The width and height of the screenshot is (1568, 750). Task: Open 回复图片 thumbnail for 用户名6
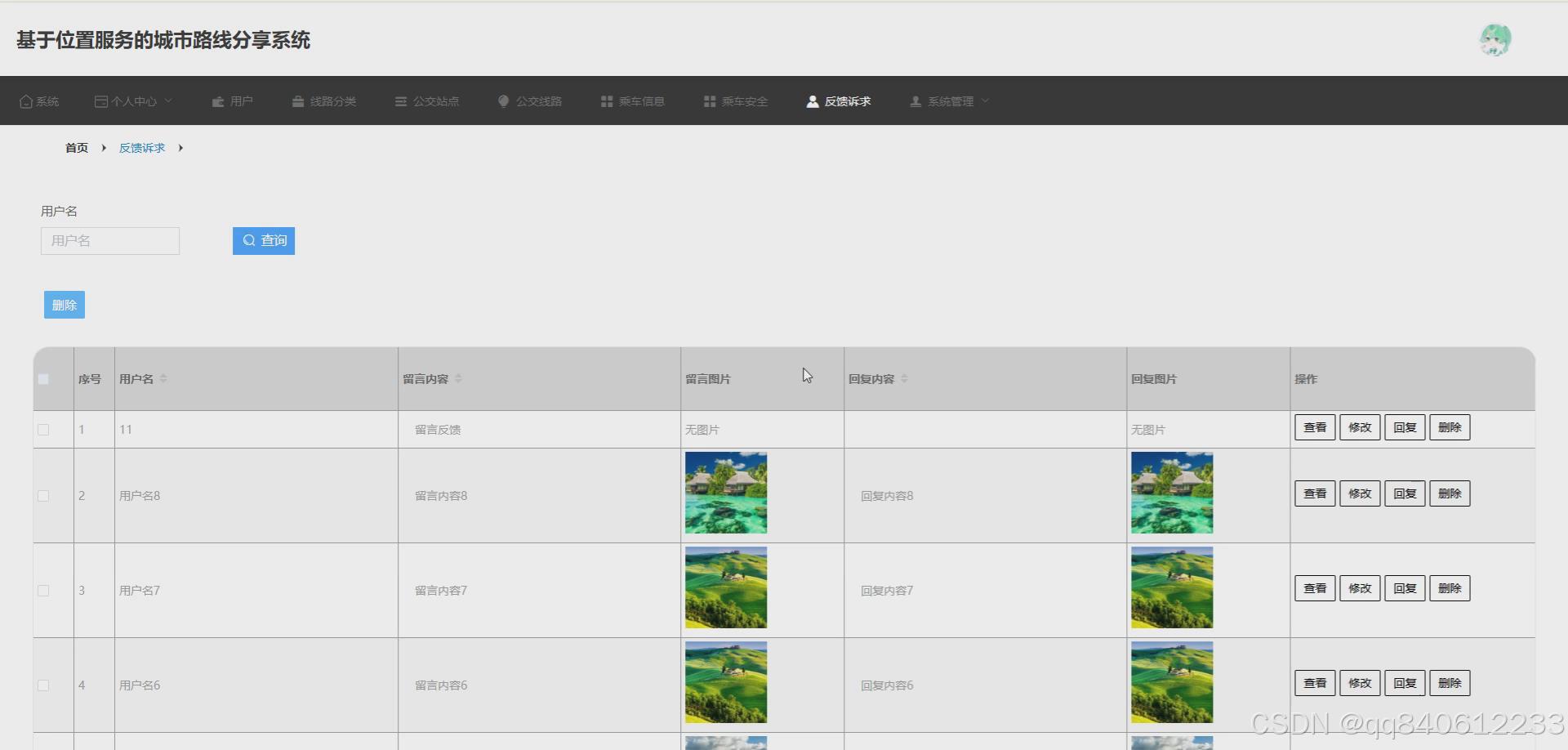[1172, 682]
